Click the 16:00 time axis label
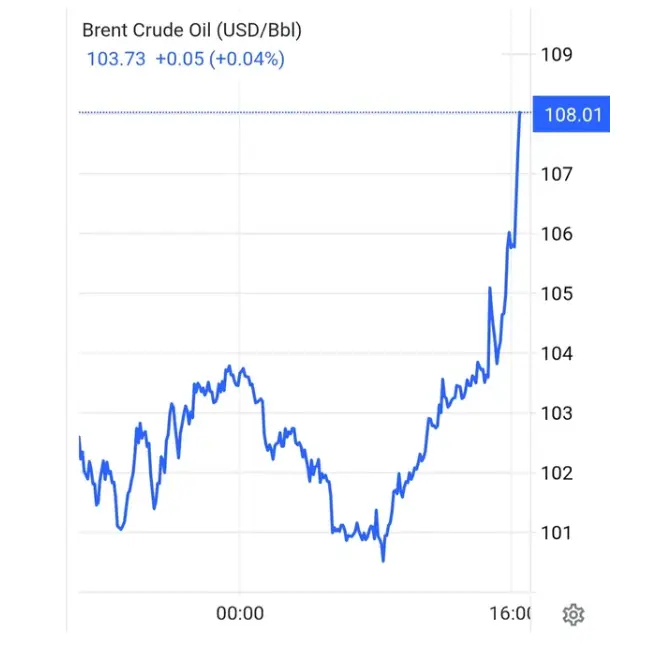Image resolution: width=663 pixels, height=647 pixels. pyautogui.click(x=512, y=614)
